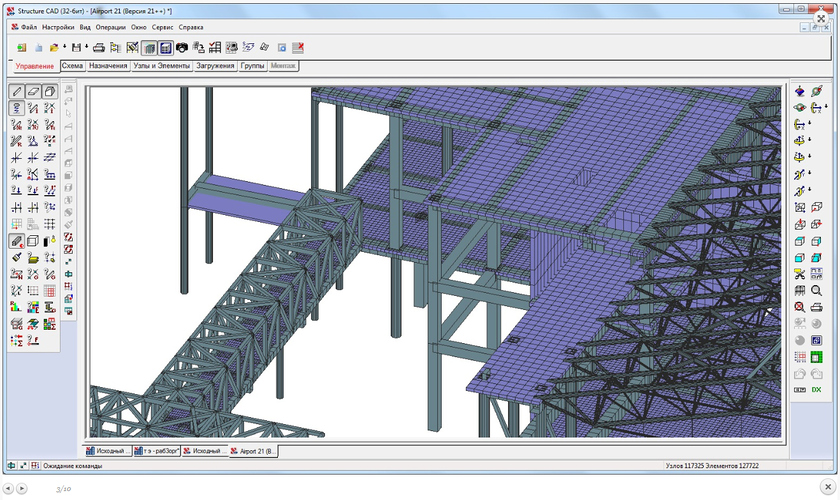Switch to the Узлы и Элементы tab
Viewport: 840px width, 500px height.
pos(161,66)
